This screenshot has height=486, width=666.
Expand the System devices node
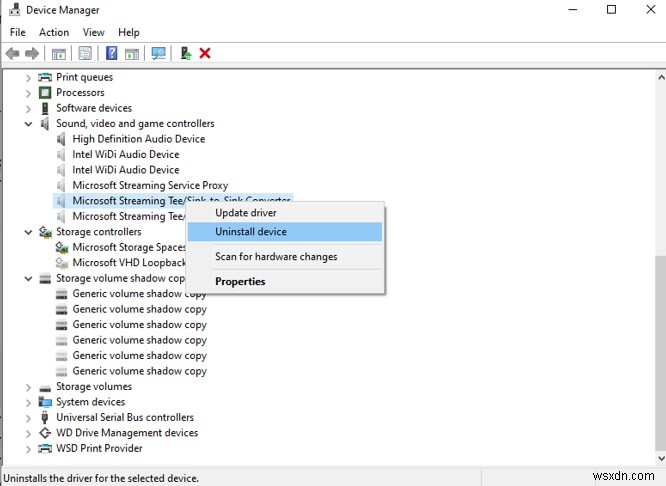(28, 402)
